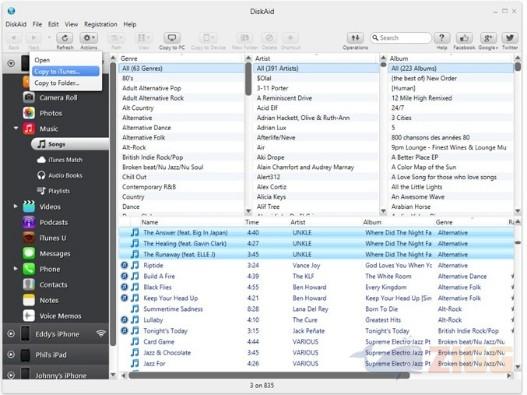The width and height of the screenshot is (527, 395).
Task: Select Videos in the sidebar
Action: [x=50, y=206]
